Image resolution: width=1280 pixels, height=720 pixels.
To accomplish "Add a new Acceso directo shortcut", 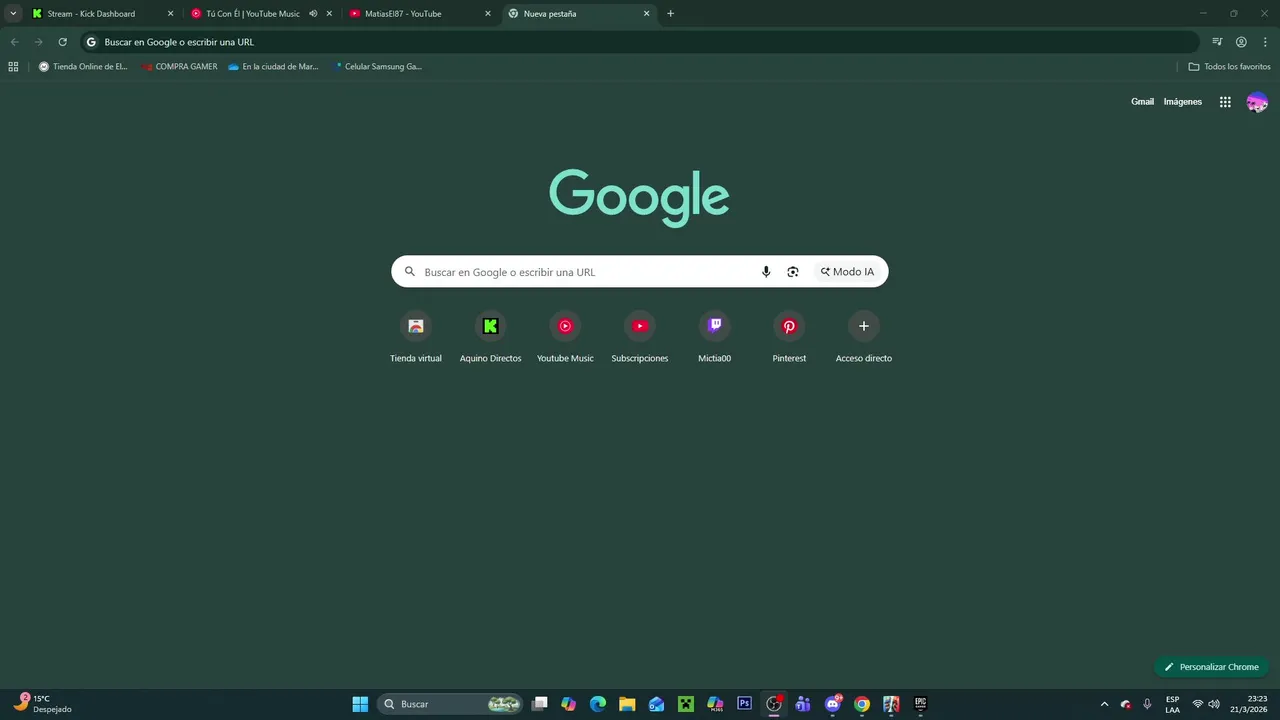I will [864, 337].
